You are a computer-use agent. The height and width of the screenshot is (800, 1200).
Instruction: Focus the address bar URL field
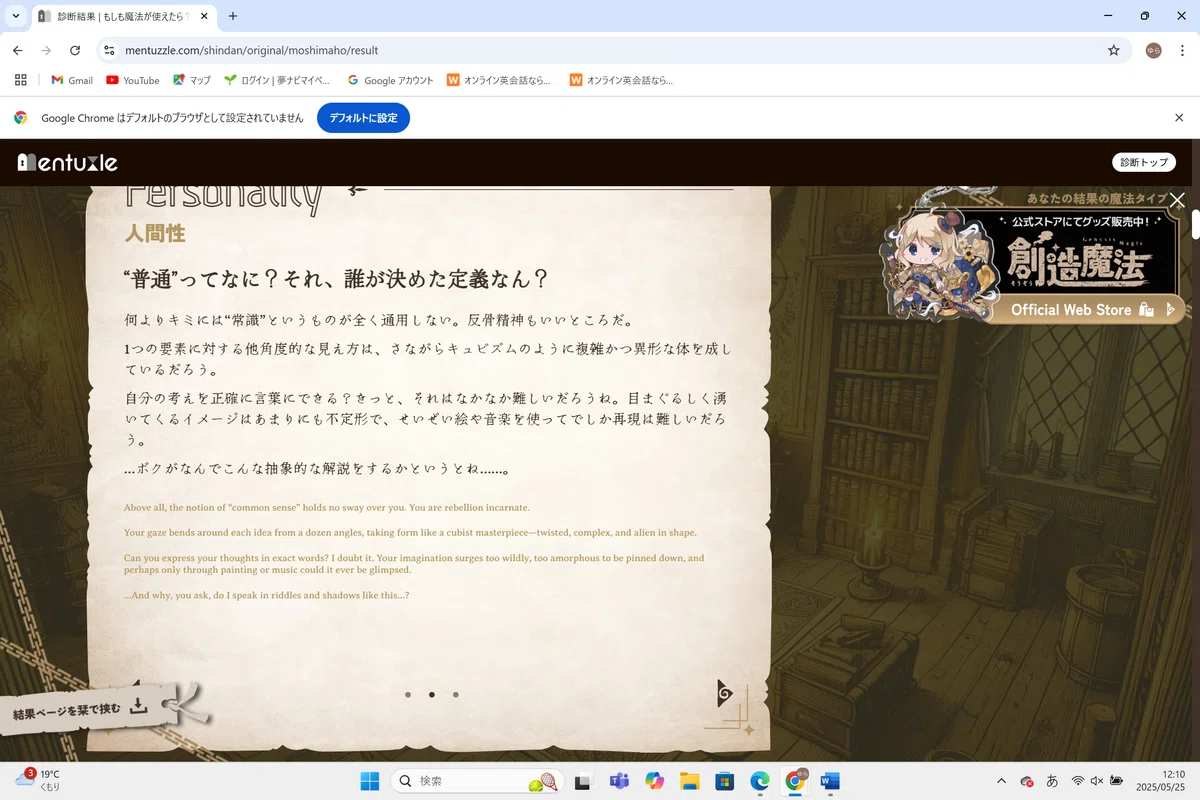point(612,50)
